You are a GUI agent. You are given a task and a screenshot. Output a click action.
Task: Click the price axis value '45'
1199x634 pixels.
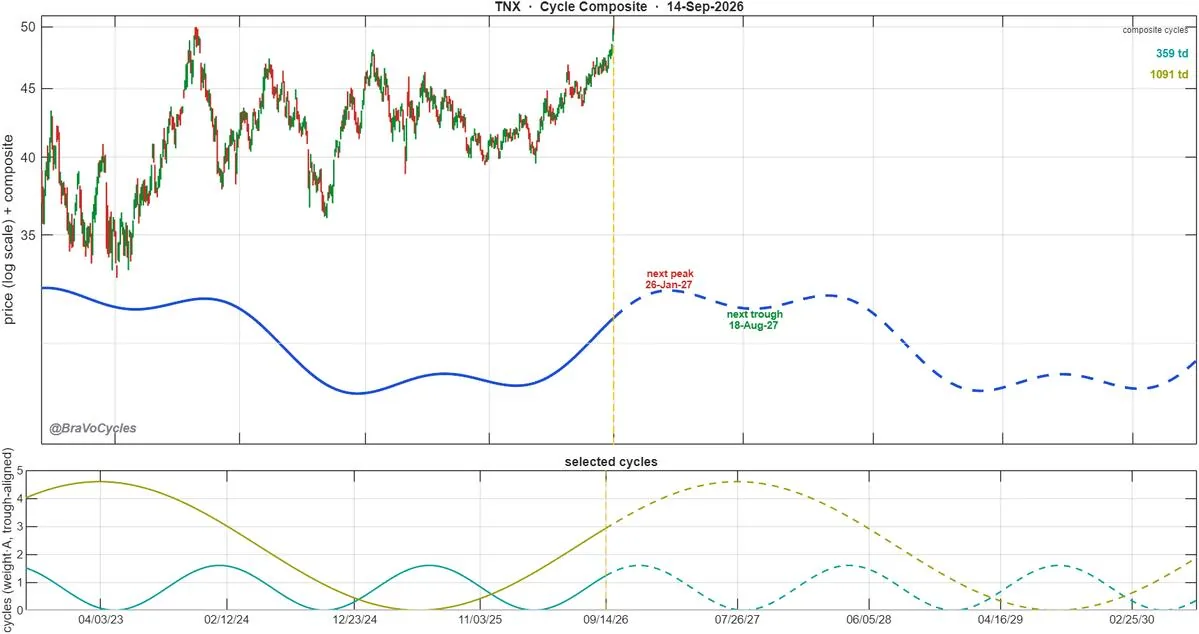coord(28,89)
